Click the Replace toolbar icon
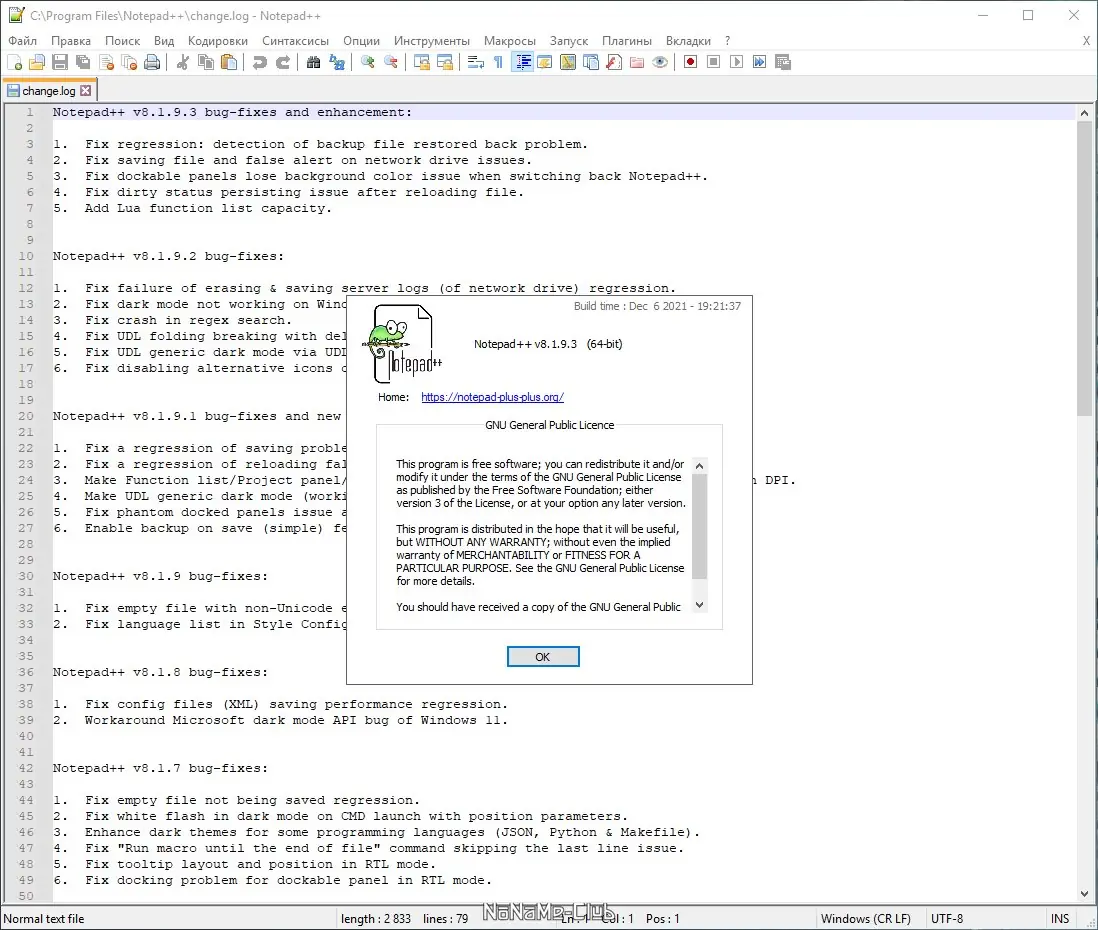This screenshot has height=930, width=1098. (x=337, y=62)
